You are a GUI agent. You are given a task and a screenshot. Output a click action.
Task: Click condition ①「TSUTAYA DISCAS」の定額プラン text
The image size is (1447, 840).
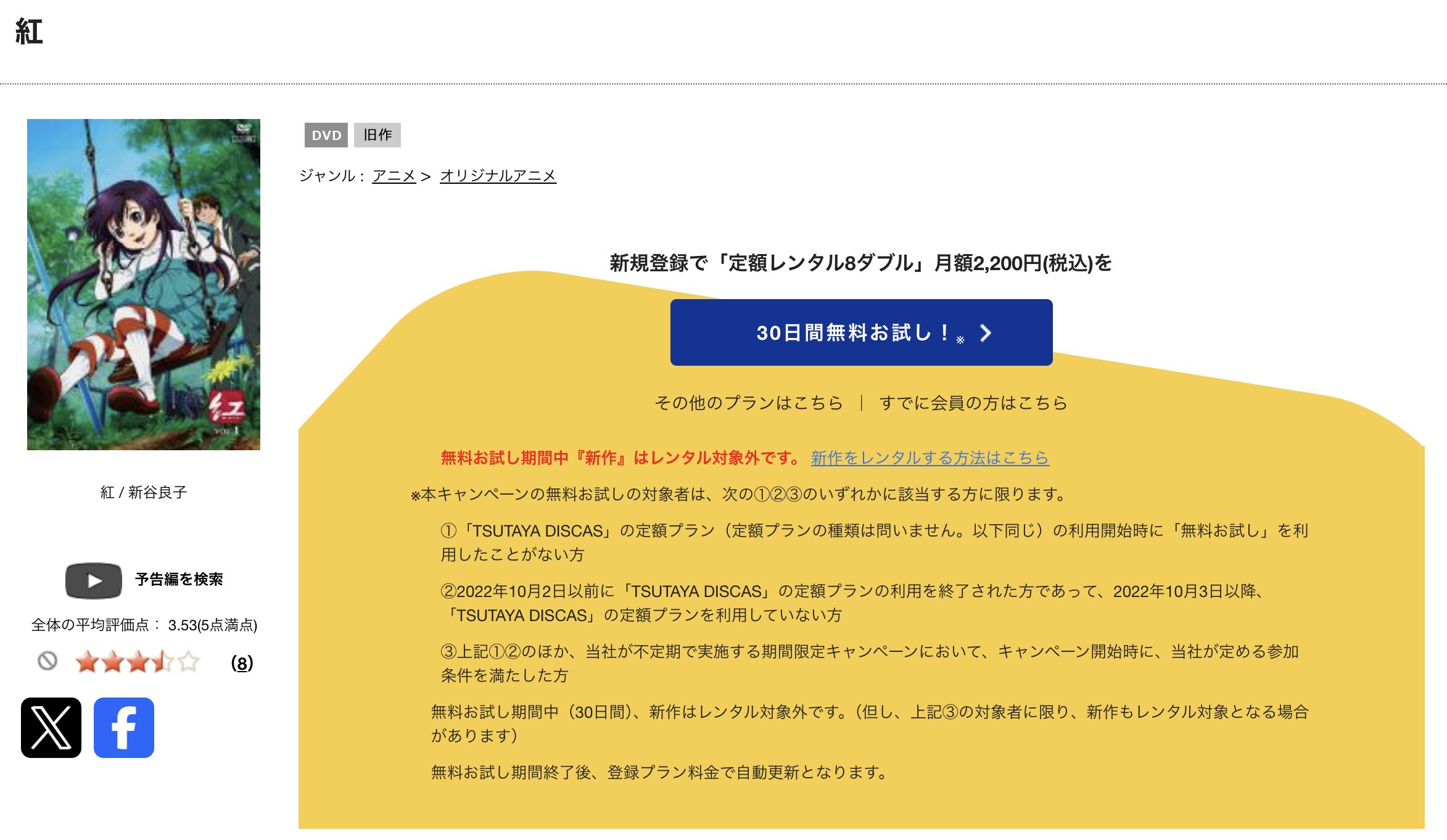[874, 542]
